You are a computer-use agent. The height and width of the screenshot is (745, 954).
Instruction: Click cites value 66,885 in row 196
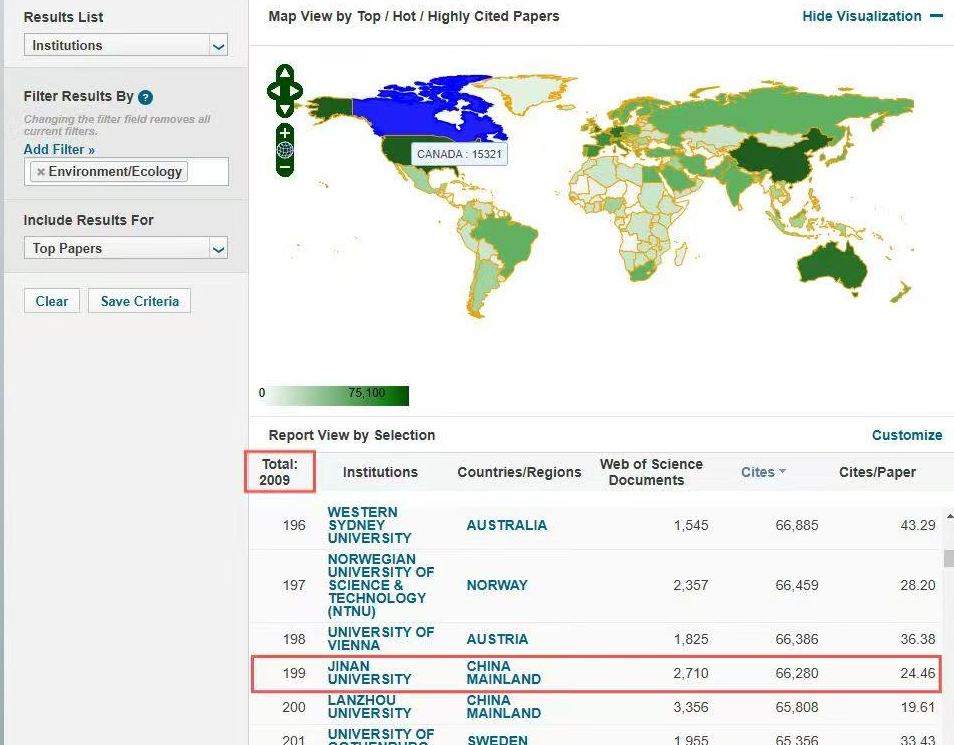(x=796, y=525)
